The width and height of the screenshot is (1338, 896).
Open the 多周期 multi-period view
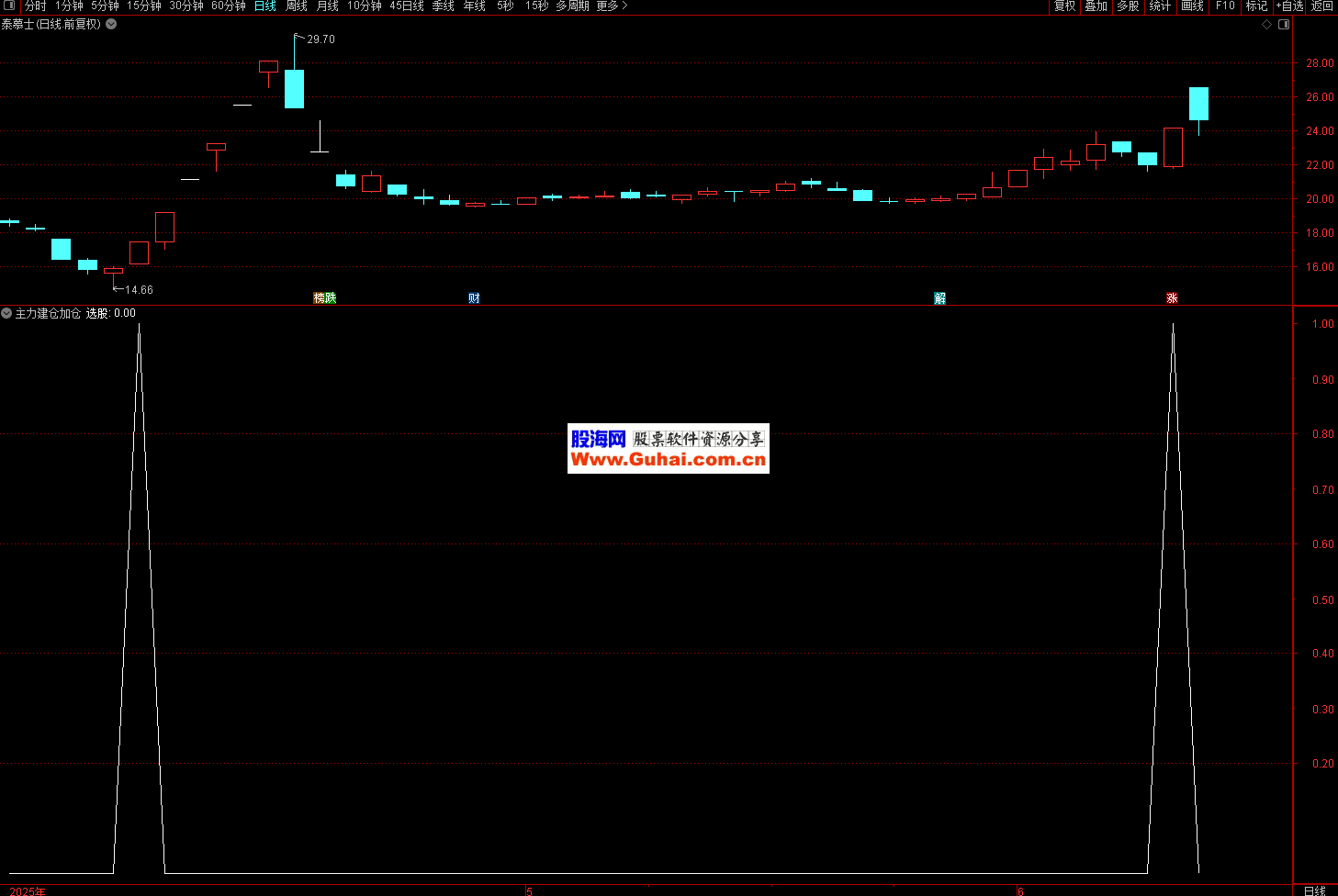[x=572, y=6]
